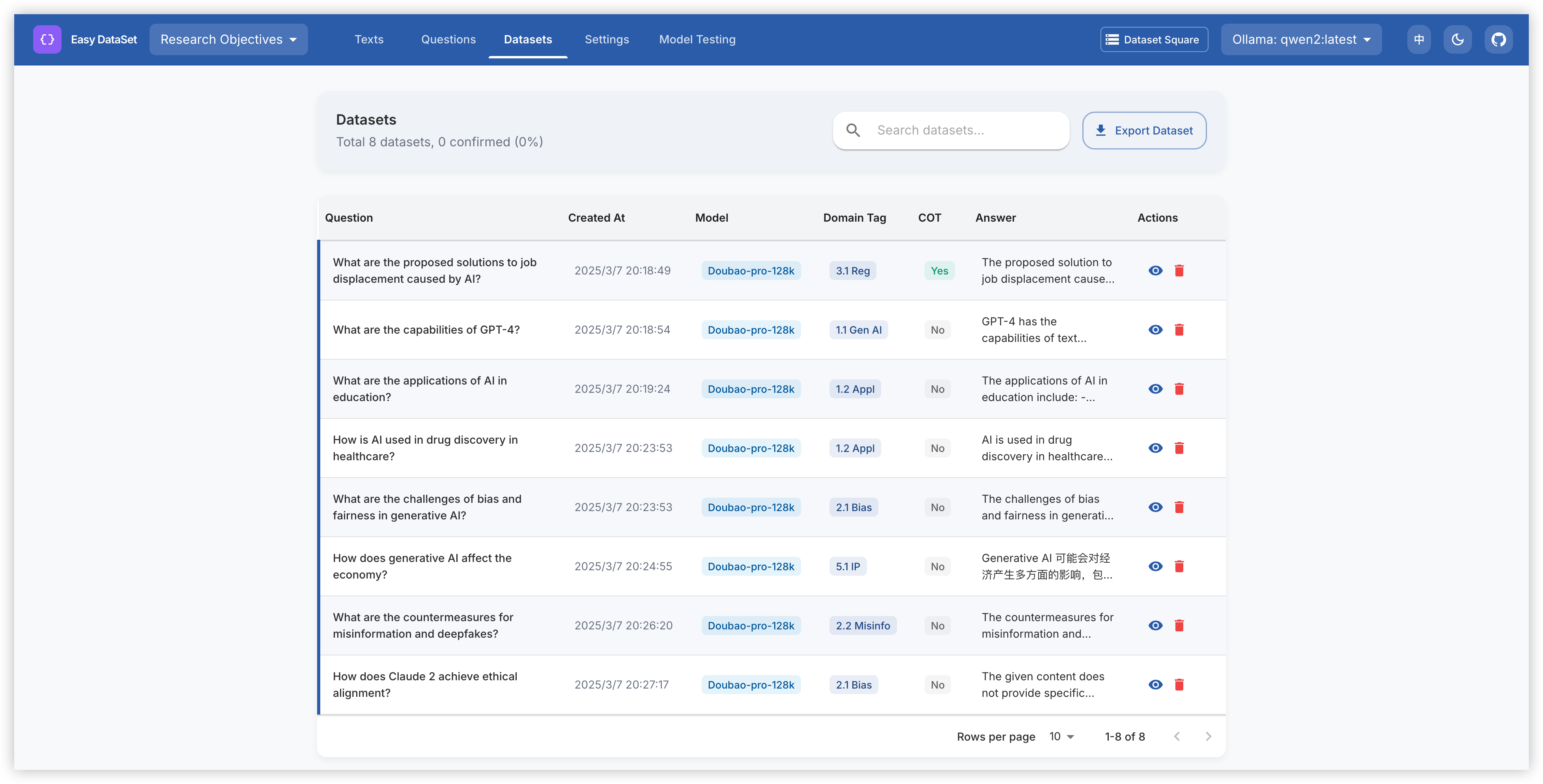Image resolution: width=1543 pixels, height=784 pixels.
Task: Click the trash icon for drug discovery question
Action: 1179,448
